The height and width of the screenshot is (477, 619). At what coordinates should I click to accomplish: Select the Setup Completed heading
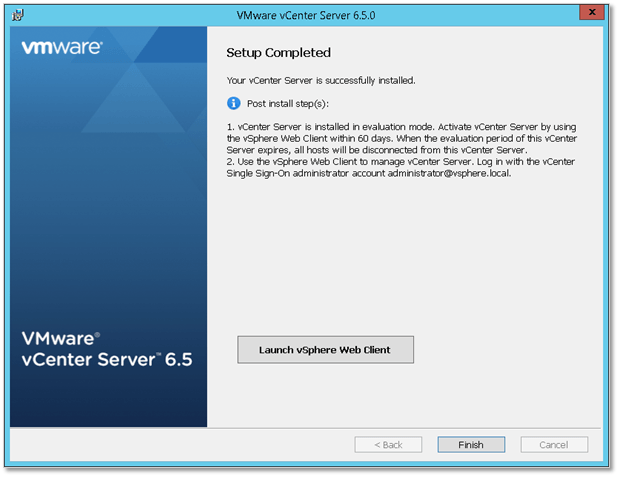[278, 53]
